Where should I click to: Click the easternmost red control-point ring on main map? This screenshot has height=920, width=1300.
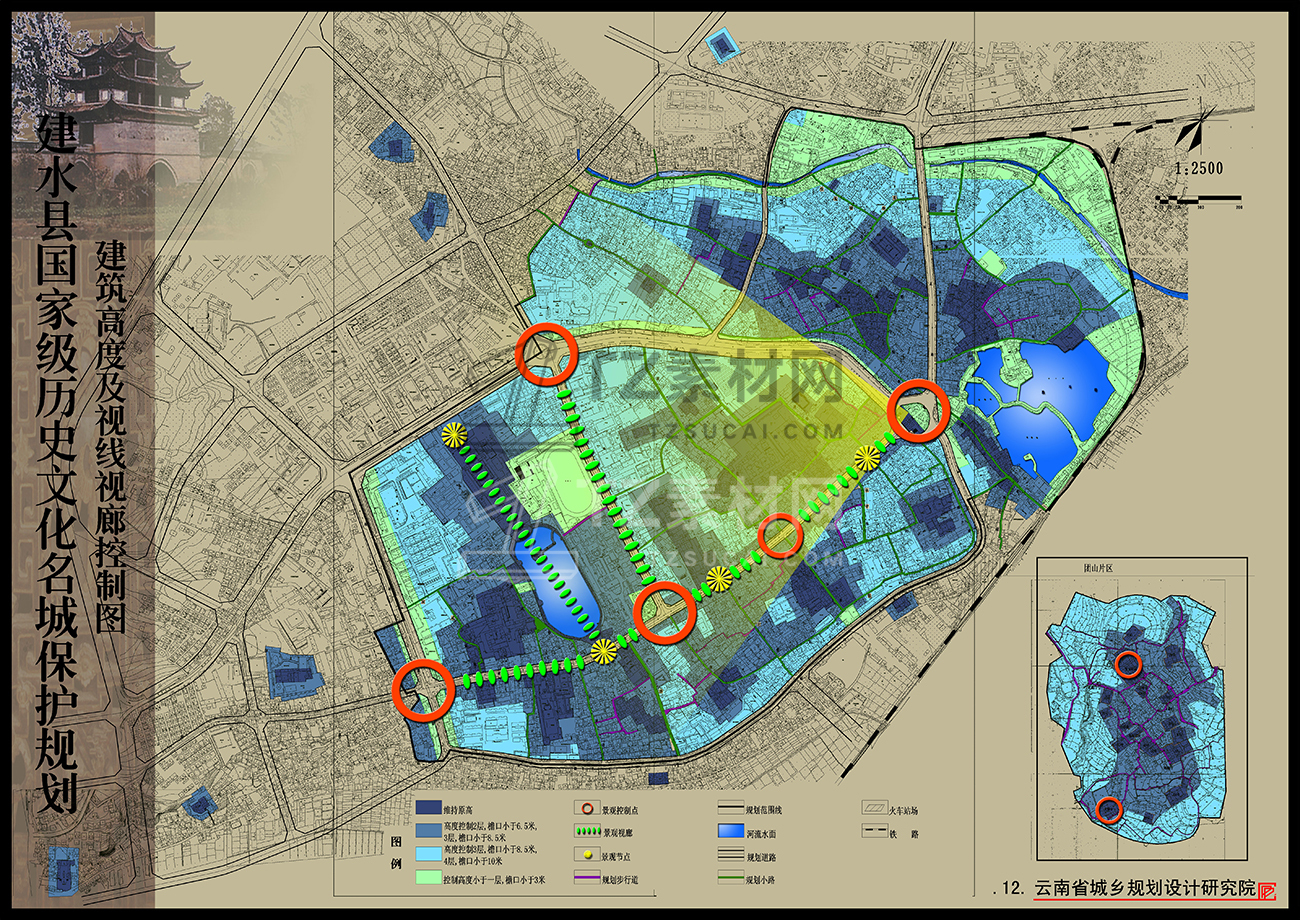918,411
